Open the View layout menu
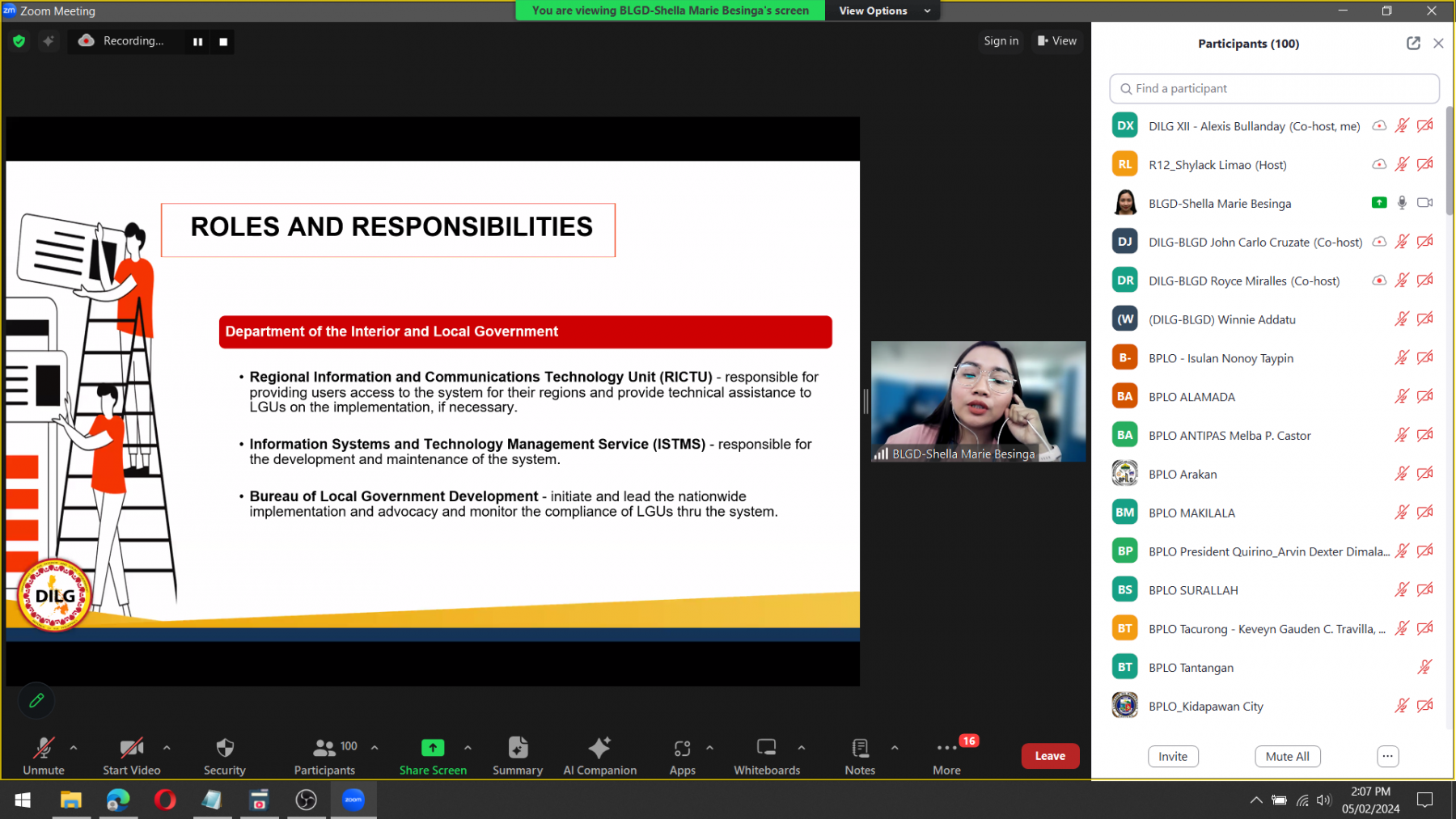The width and height of the screenshot is (1456, 819). [x=1057, y=41]
